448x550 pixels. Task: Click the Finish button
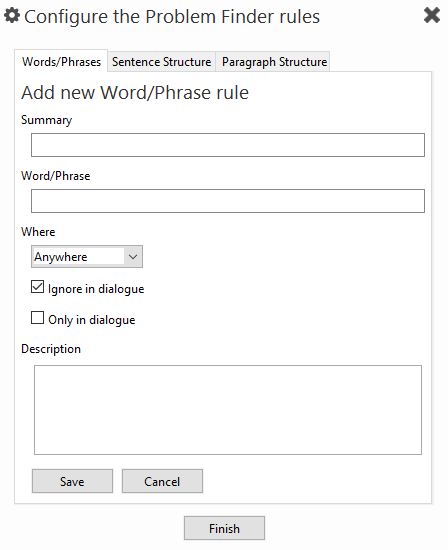coord(224,528)
